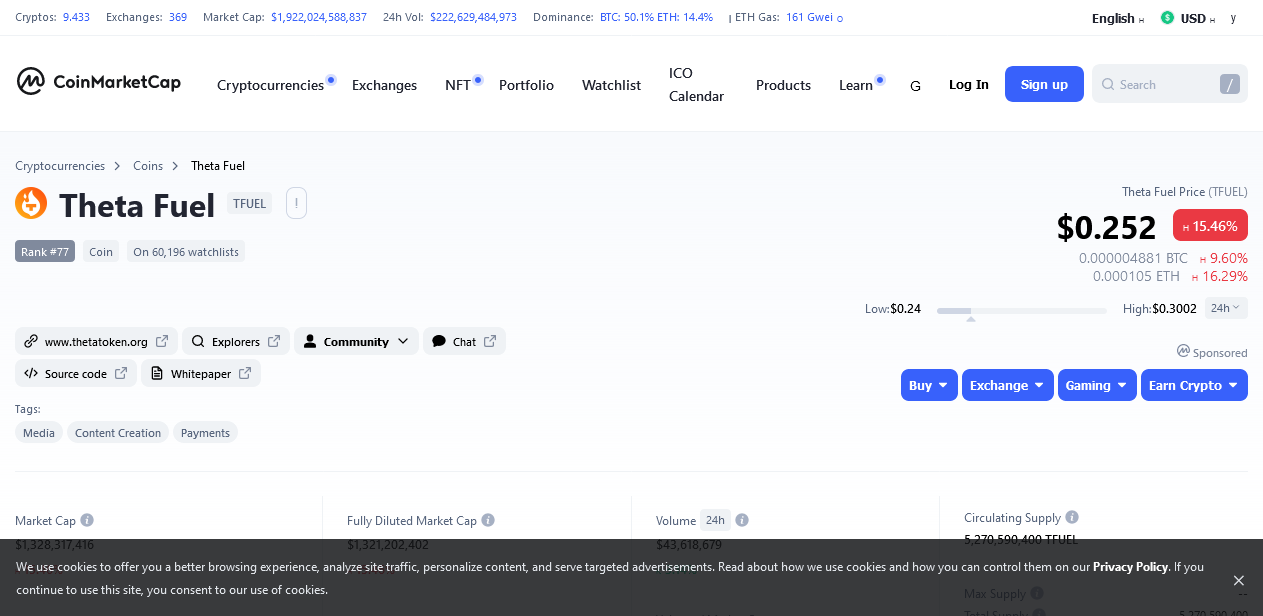This screenshot has height=616, width=1263.
Task: Select the Exchanges menu item
Action: pyautogui.click(x=384, y=84)
